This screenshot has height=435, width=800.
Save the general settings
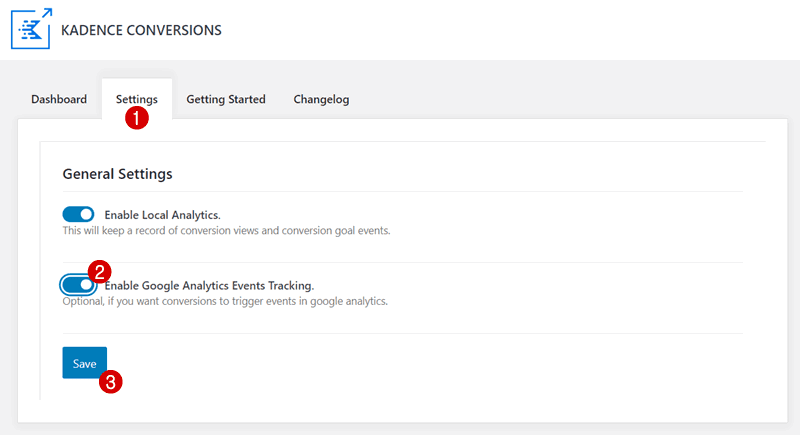pyautogui.click(x=85, y=363)
